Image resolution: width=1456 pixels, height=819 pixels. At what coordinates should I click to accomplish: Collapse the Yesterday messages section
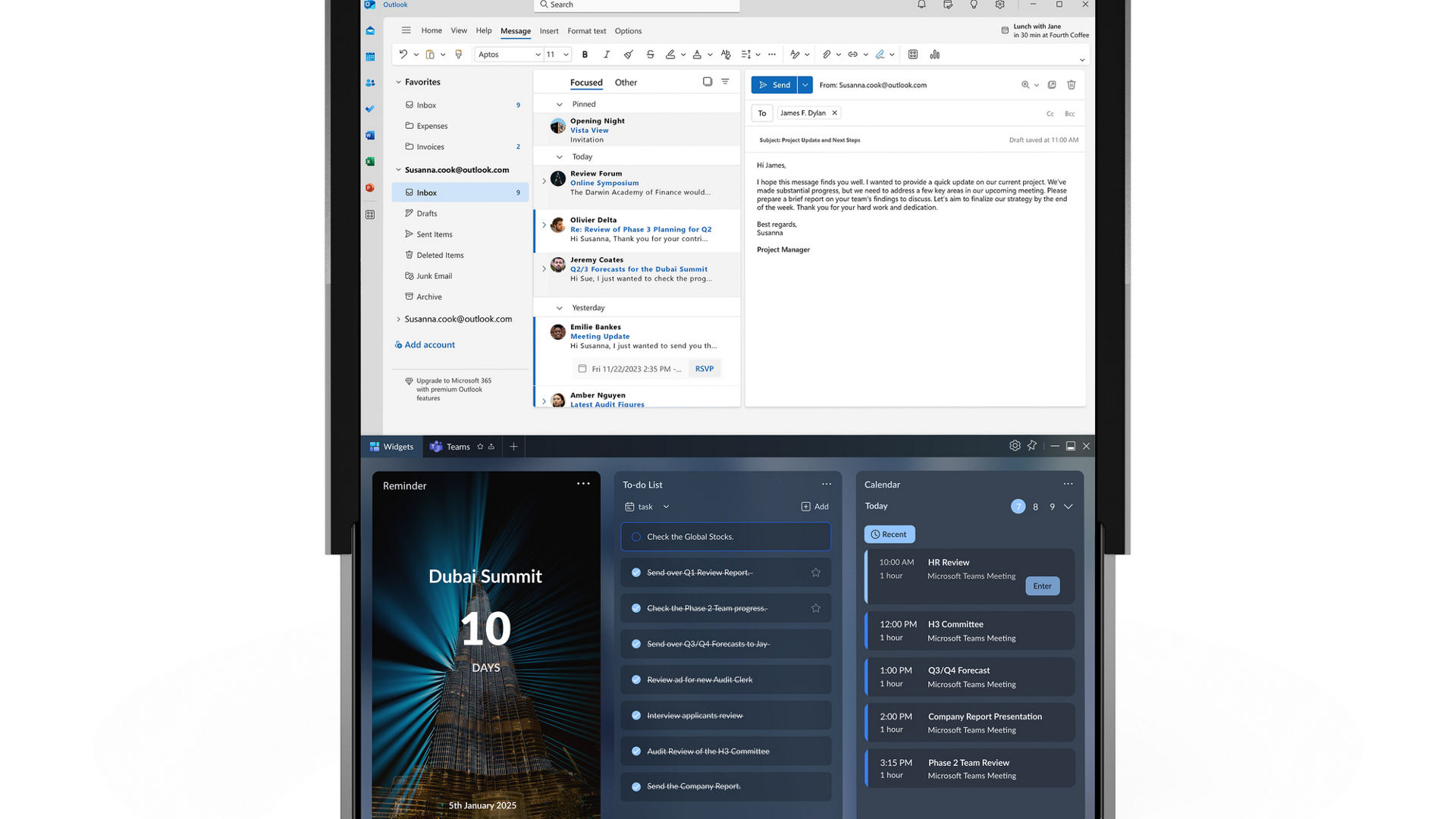(560, 308)
